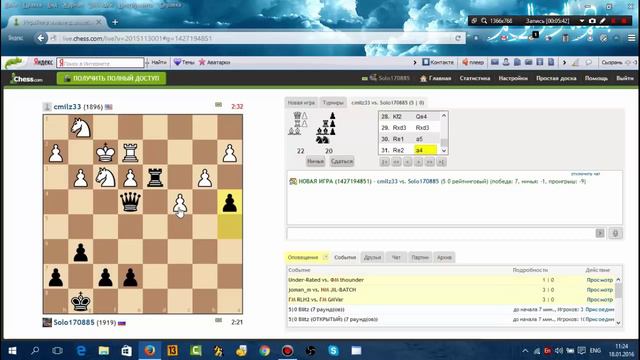The height and width of the screenshot is (360, 640).
Task: Open a new browser tab with plus
Action: tap(115, 22)
